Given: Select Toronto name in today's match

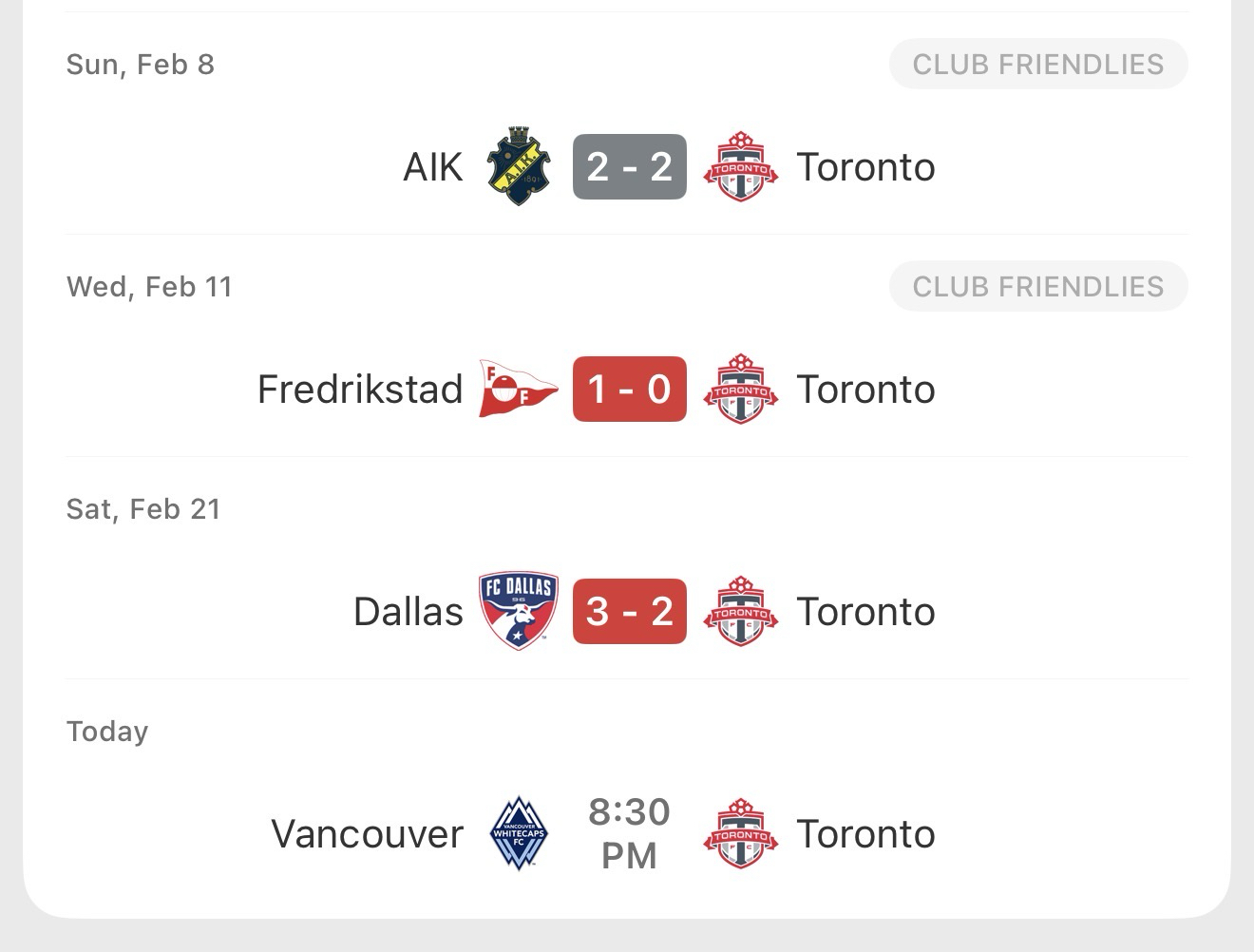Looking at the screenshot, I should [865, 834].
